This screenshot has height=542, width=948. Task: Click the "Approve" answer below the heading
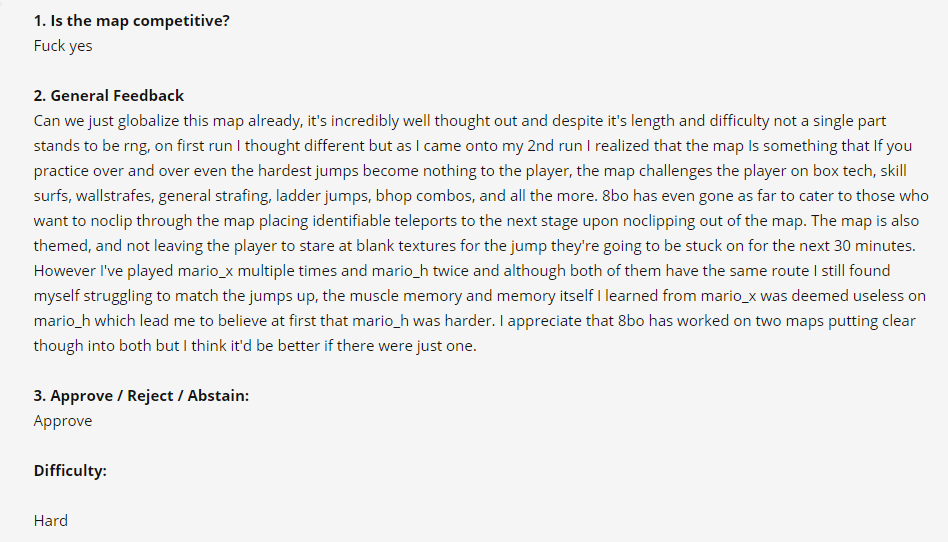pos(63,421)
